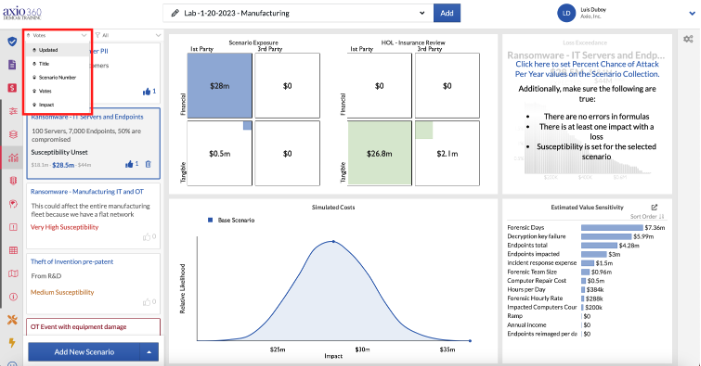701x366 pixels.
Task: Open the yellow lightning bolt sidebar icon
Action: pos(12,343)
